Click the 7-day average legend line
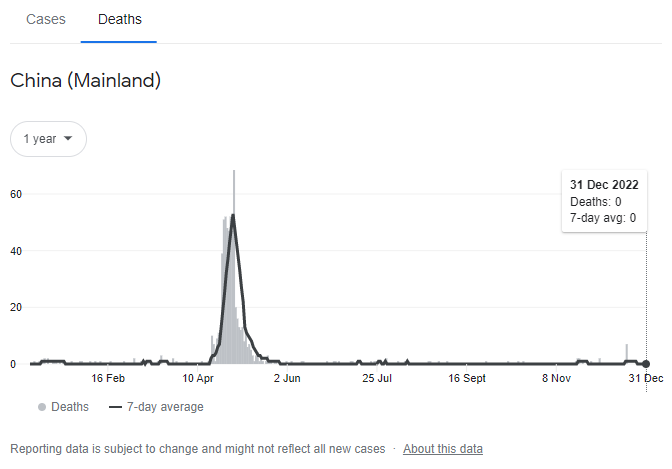Viewport: 672px width, 469px height. point(115,407)
